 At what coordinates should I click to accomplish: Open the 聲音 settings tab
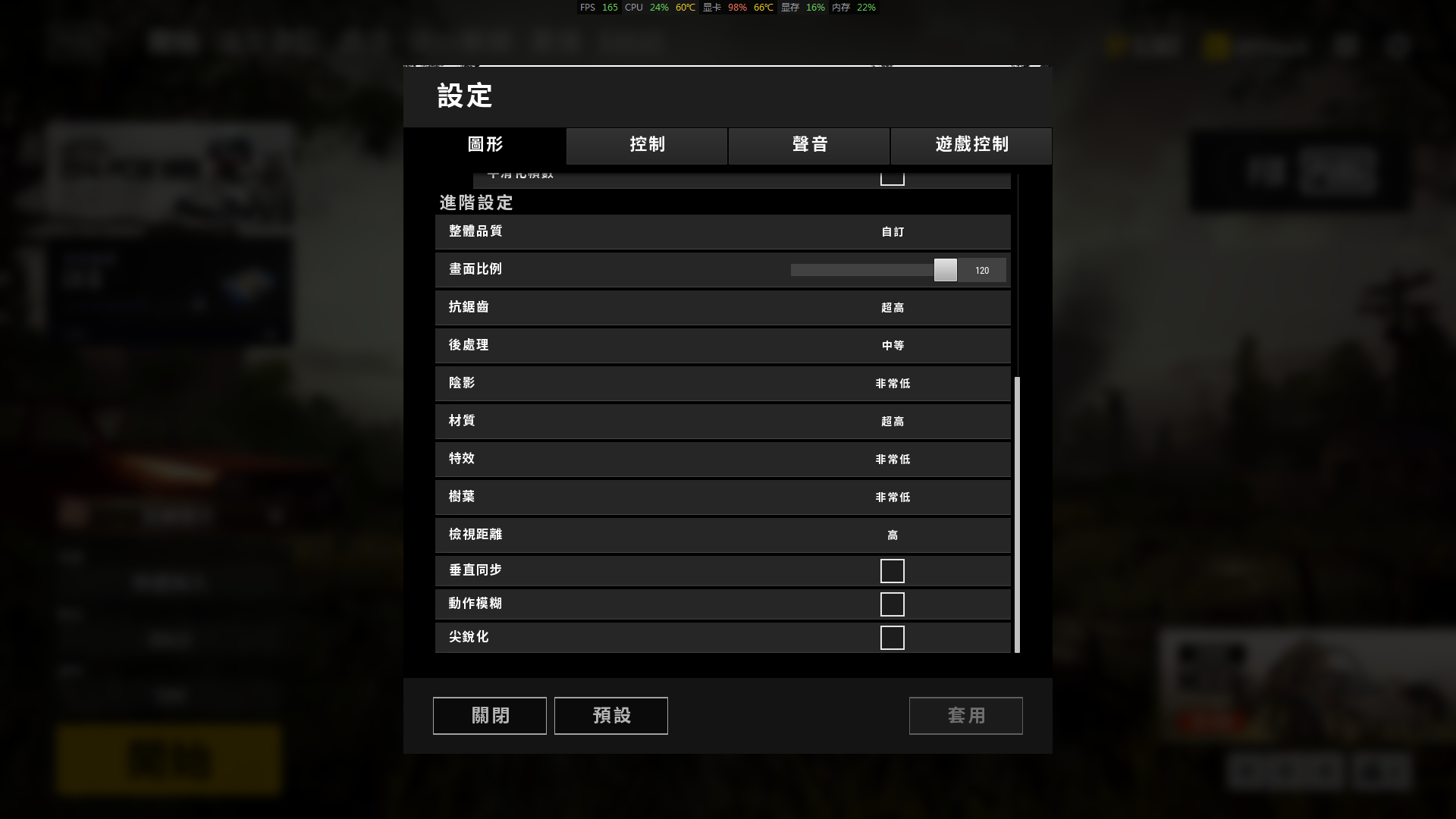coord(809,146)
